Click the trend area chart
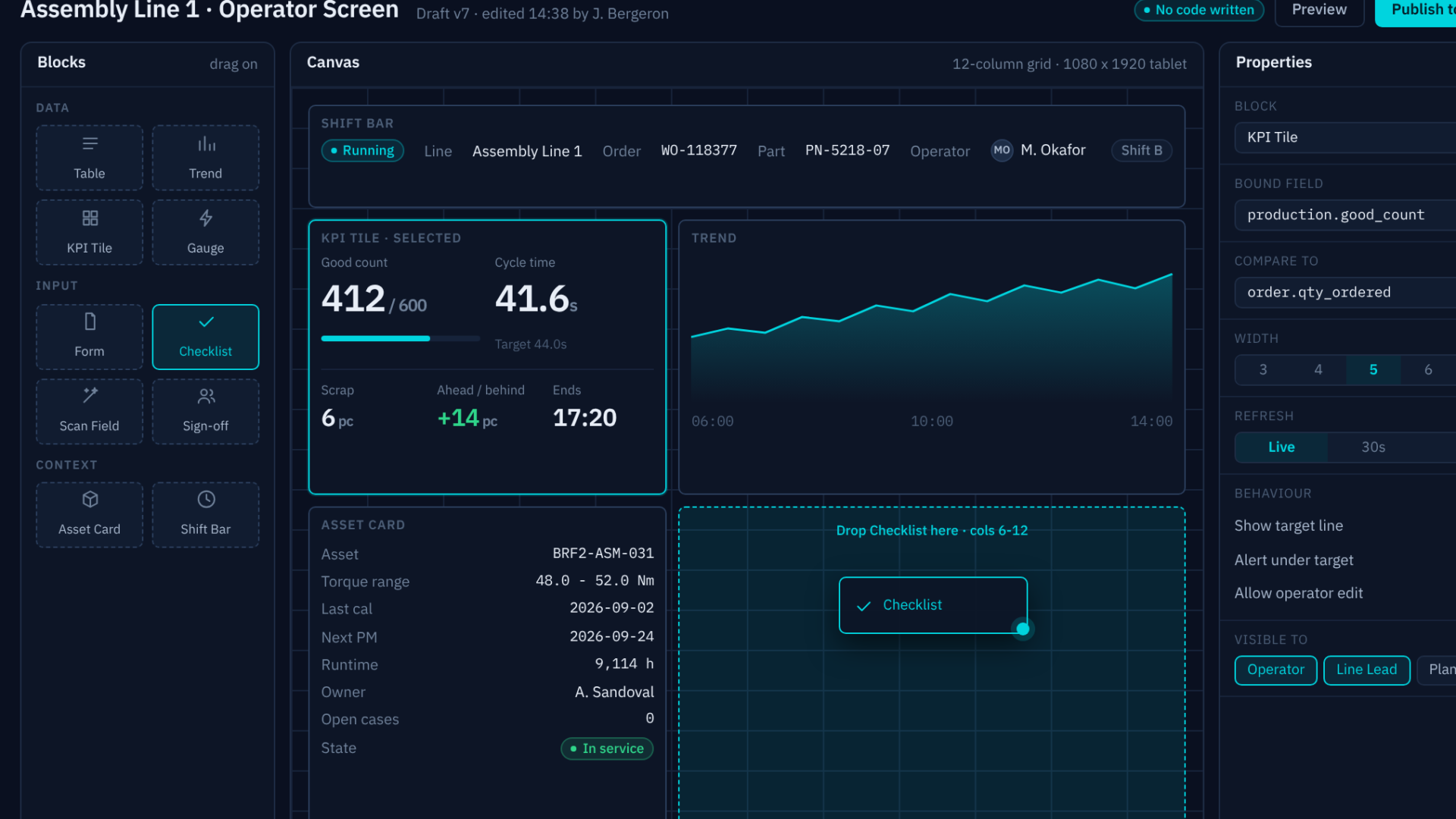1456x819 pixels. coord(931,337)
